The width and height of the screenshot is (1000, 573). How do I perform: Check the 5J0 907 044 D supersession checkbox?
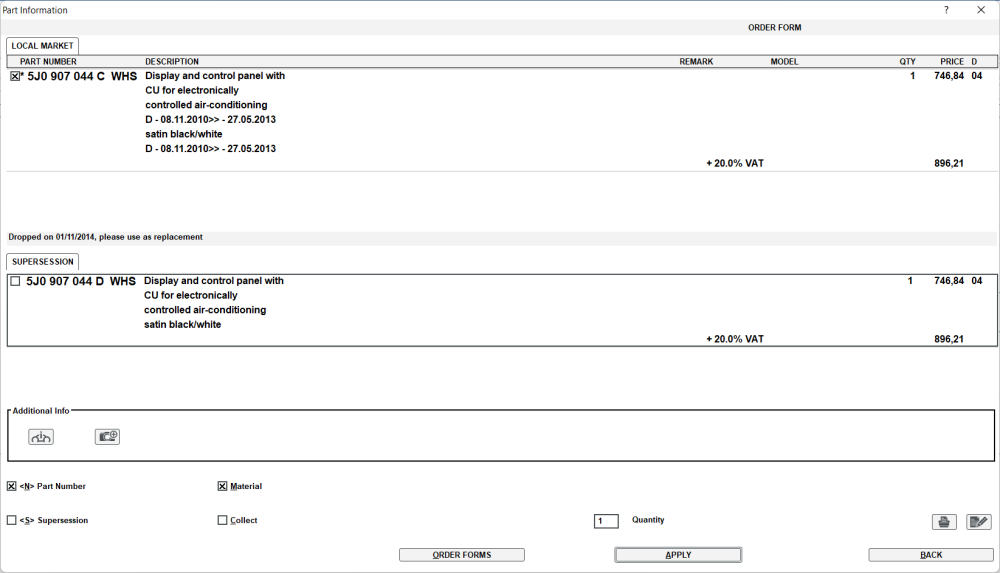coord(15,281)
